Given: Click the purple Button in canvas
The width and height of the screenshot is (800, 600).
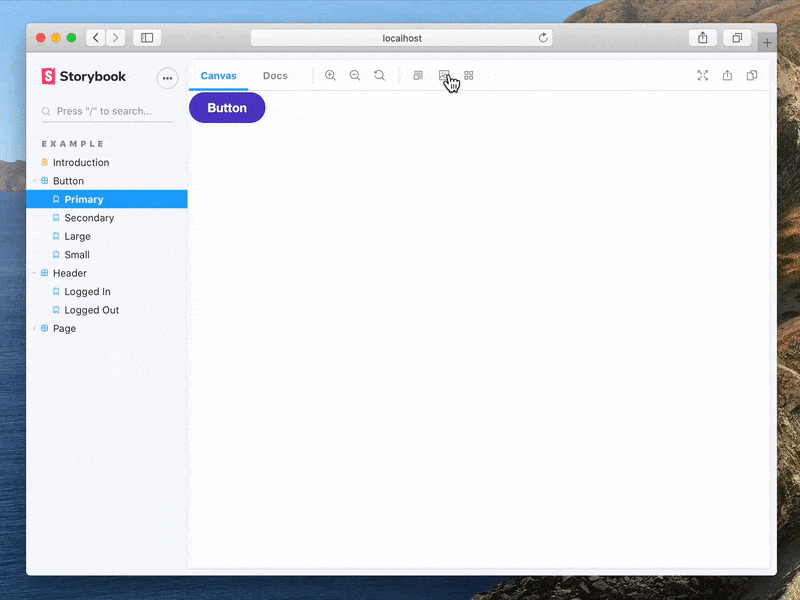Looking at the screenshot, I should [227, 108].
